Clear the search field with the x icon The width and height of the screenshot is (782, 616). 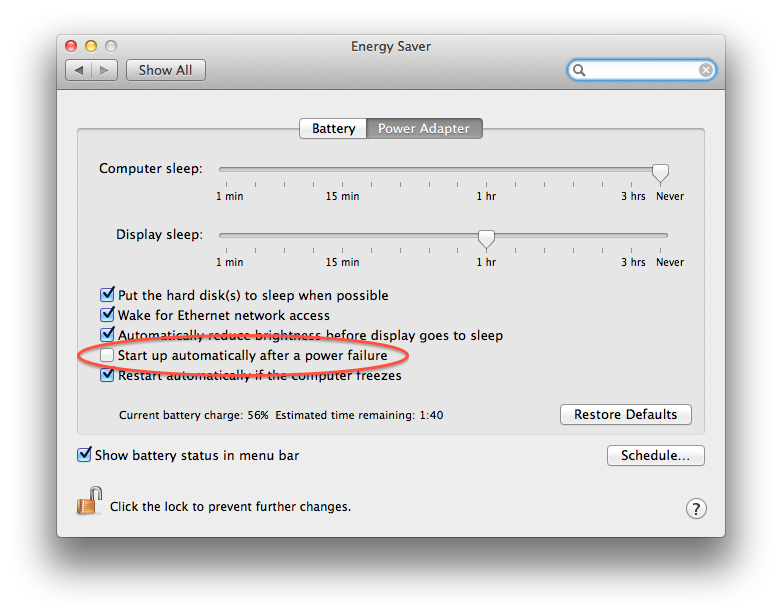(x=705, y=70)
